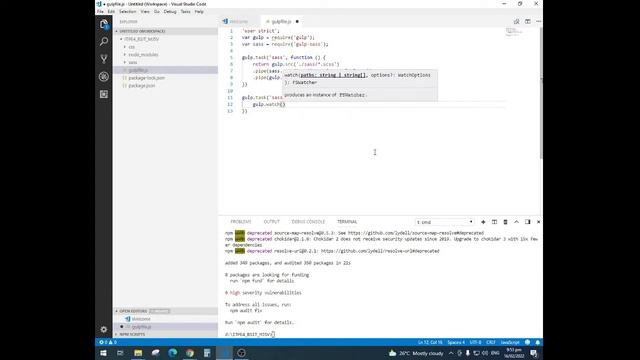
Task: Open the Go menu
Action: 157,11
